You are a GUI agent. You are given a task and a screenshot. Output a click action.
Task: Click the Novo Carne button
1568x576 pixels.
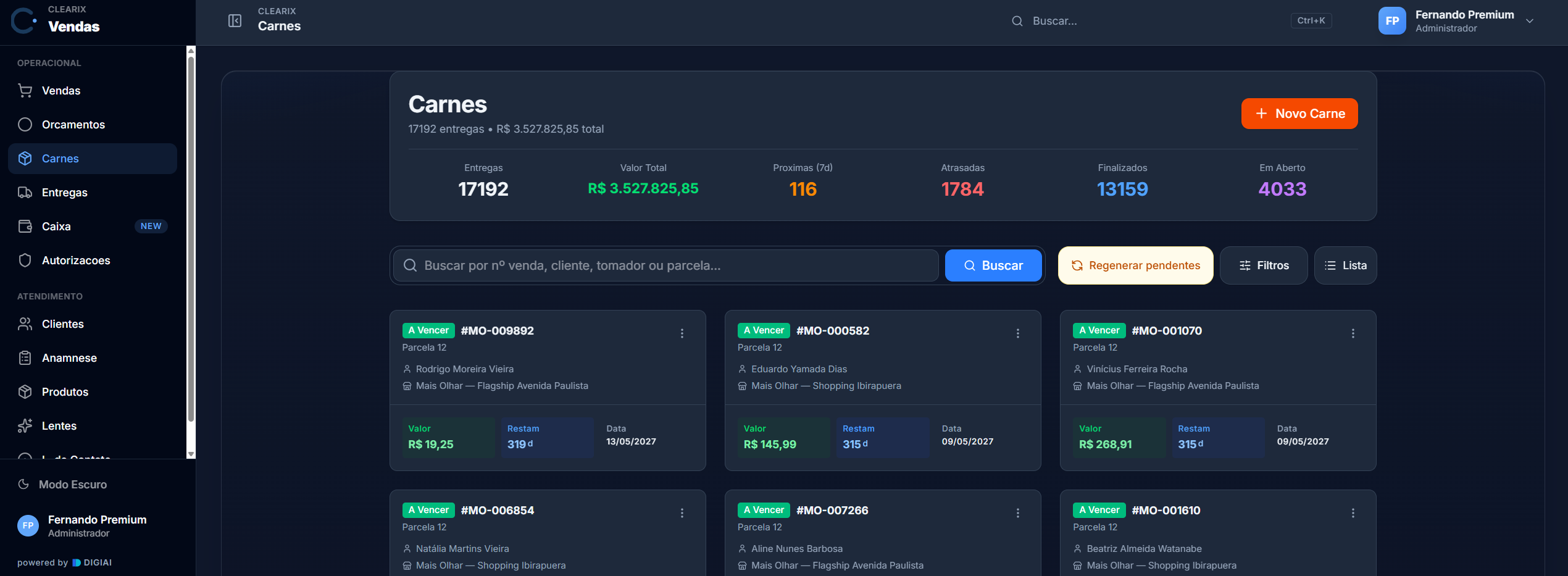[1299, 114]
